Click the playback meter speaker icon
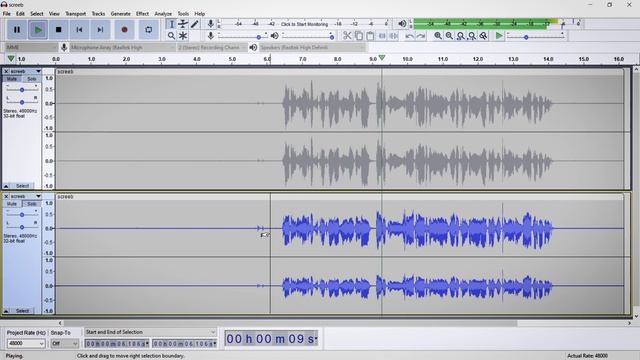Image resolution: width=640 pixels, height=360 pixels. tap(402, 24)
